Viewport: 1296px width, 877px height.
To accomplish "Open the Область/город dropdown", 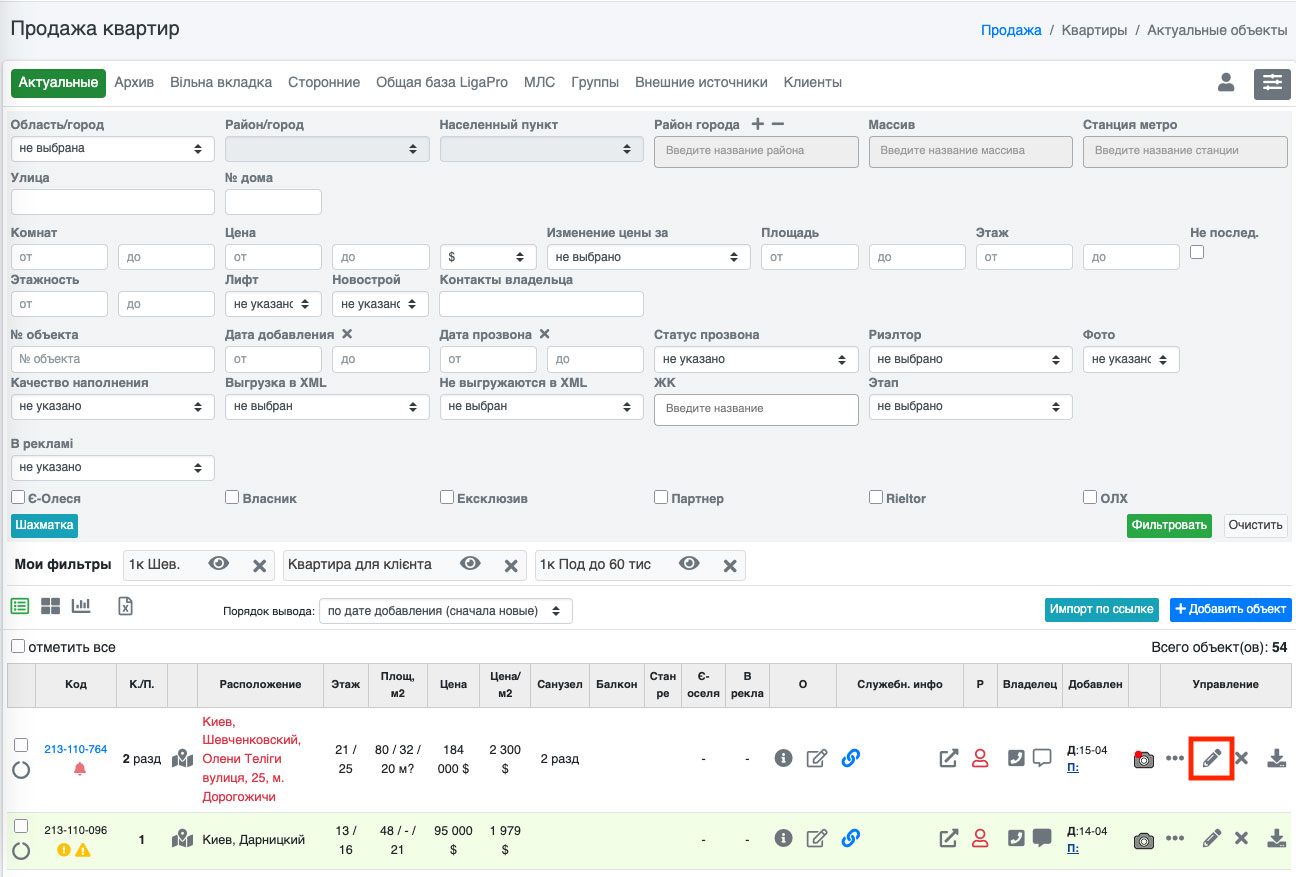I will click(112, 149).
